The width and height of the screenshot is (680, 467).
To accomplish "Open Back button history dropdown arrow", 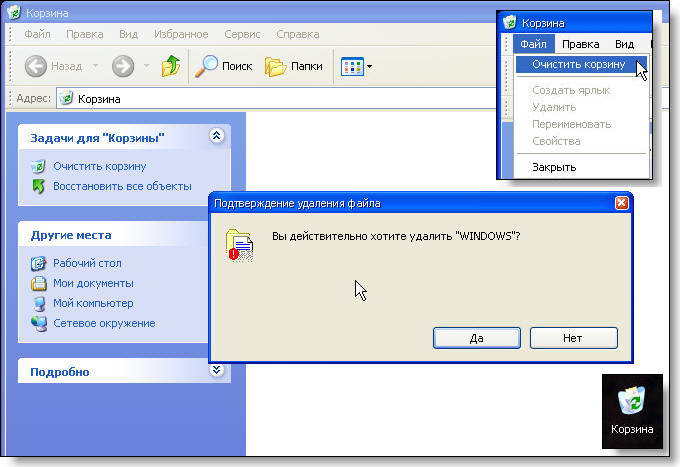I will click(x=96, y=66).
